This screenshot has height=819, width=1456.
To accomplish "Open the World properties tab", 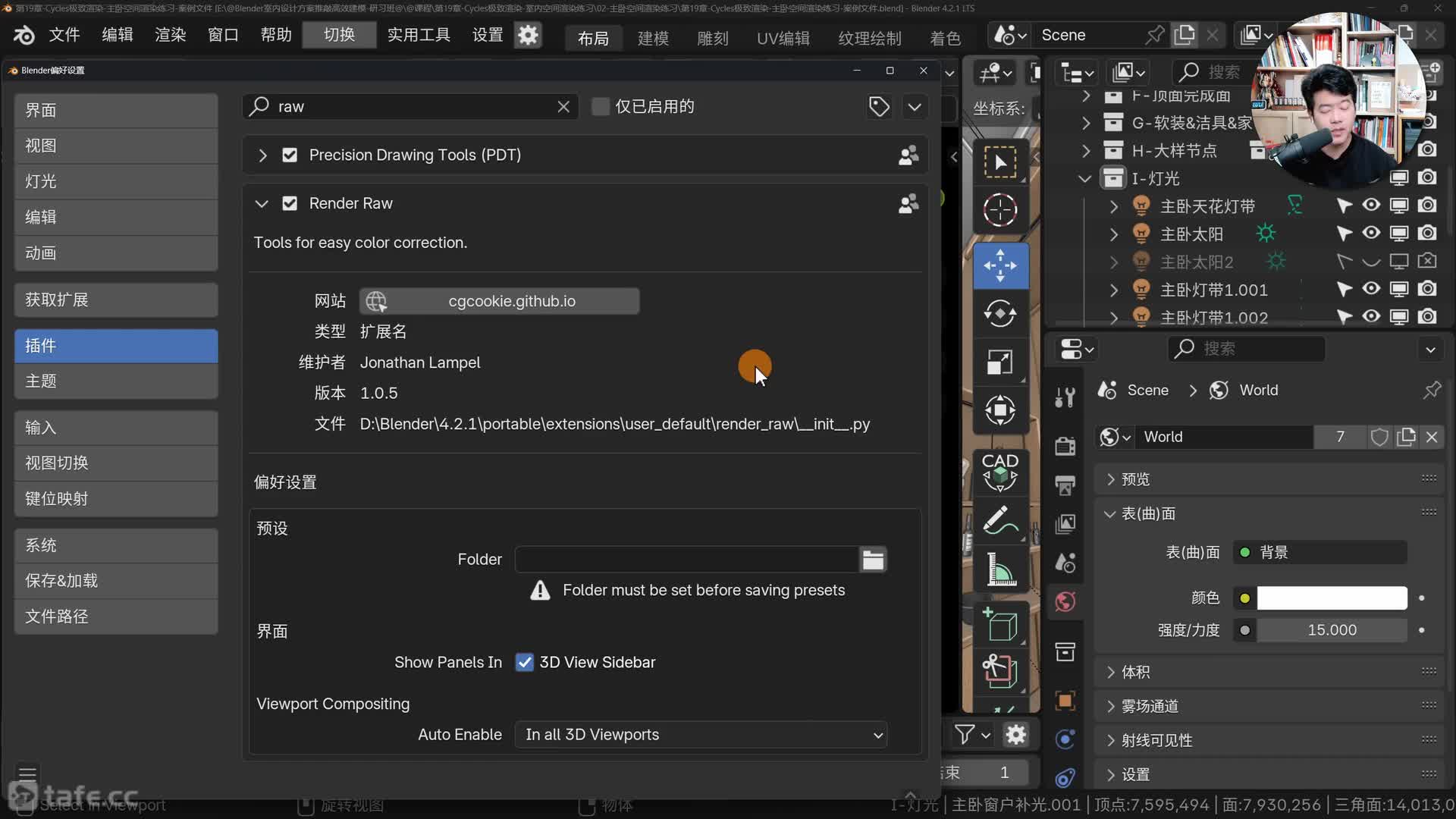I will (1065, 602).
